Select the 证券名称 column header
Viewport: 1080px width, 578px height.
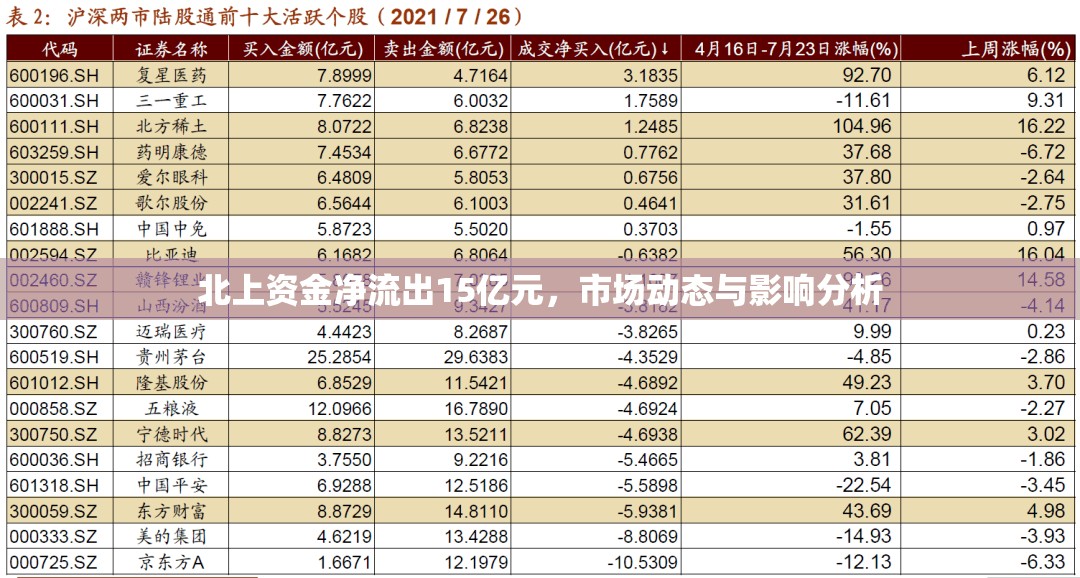(x=171, y=49)
